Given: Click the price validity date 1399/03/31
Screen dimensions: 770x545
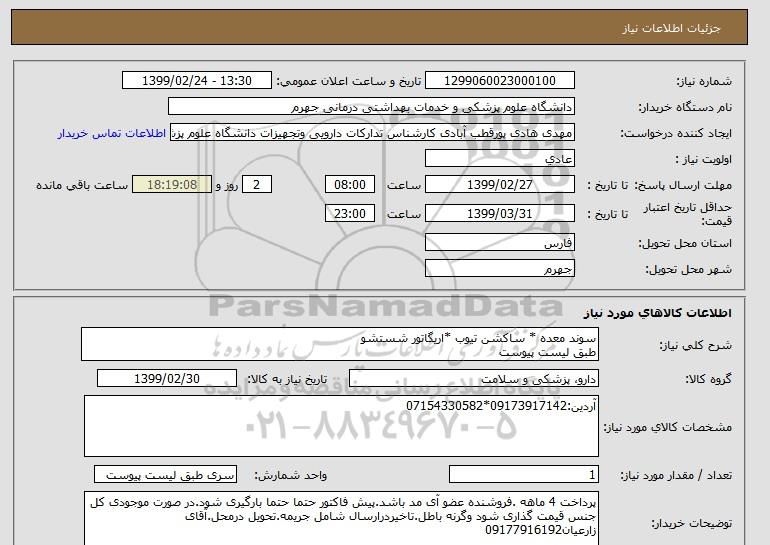Looking at the screenshot, I should [x=499, y=214].
